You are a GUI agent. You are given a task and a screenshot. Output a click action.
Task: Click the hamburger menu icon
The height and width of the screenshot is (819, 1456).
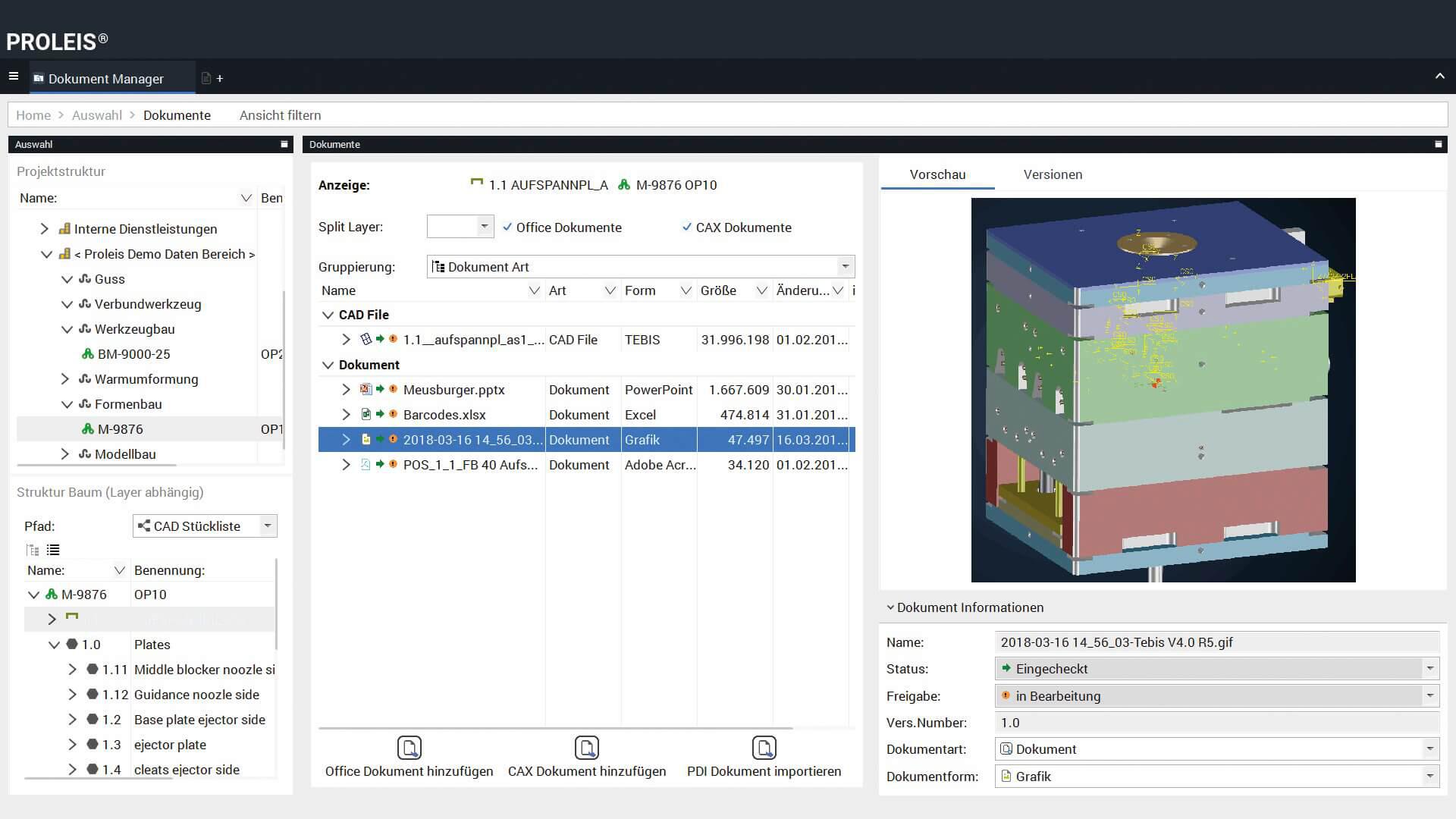[13, 77]
